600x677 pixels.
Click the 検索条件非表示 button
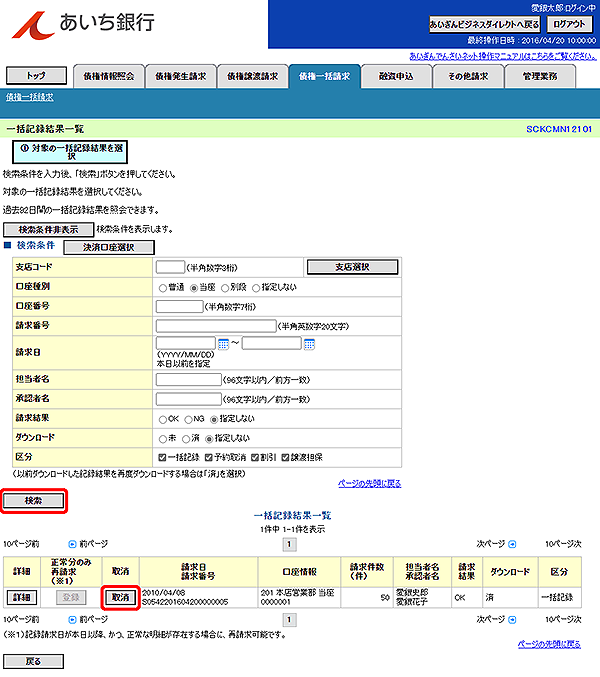tap(48, 230)
